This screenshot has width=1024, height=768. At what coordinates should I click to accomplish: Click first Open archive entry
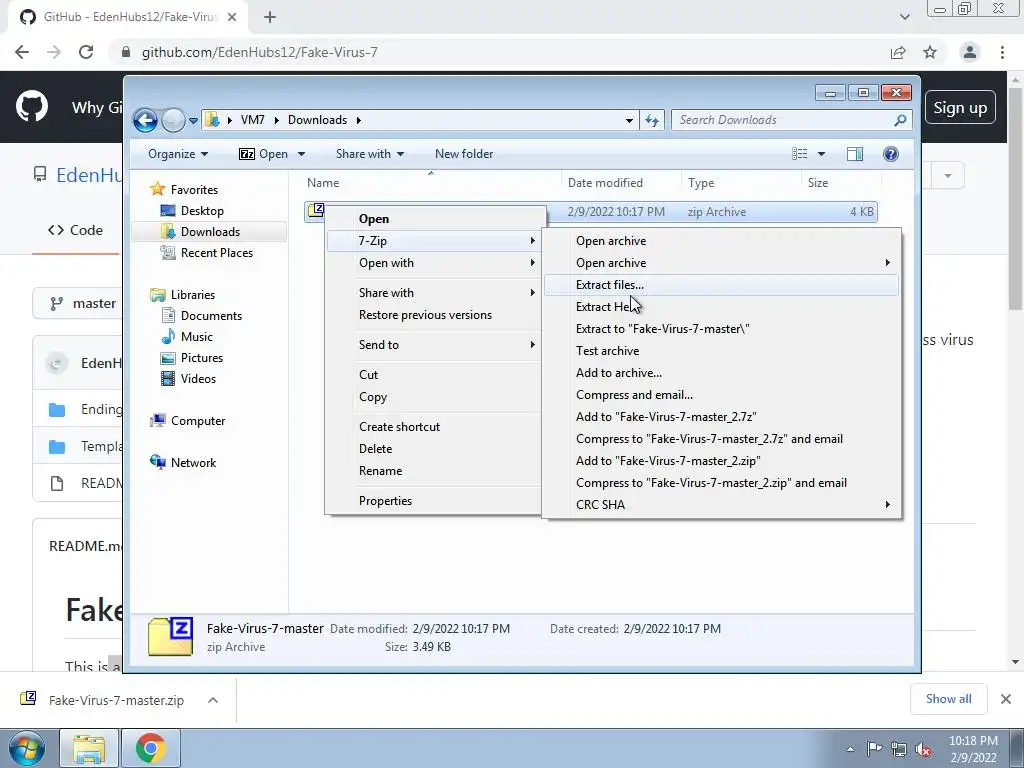click(x=722, y=241)
